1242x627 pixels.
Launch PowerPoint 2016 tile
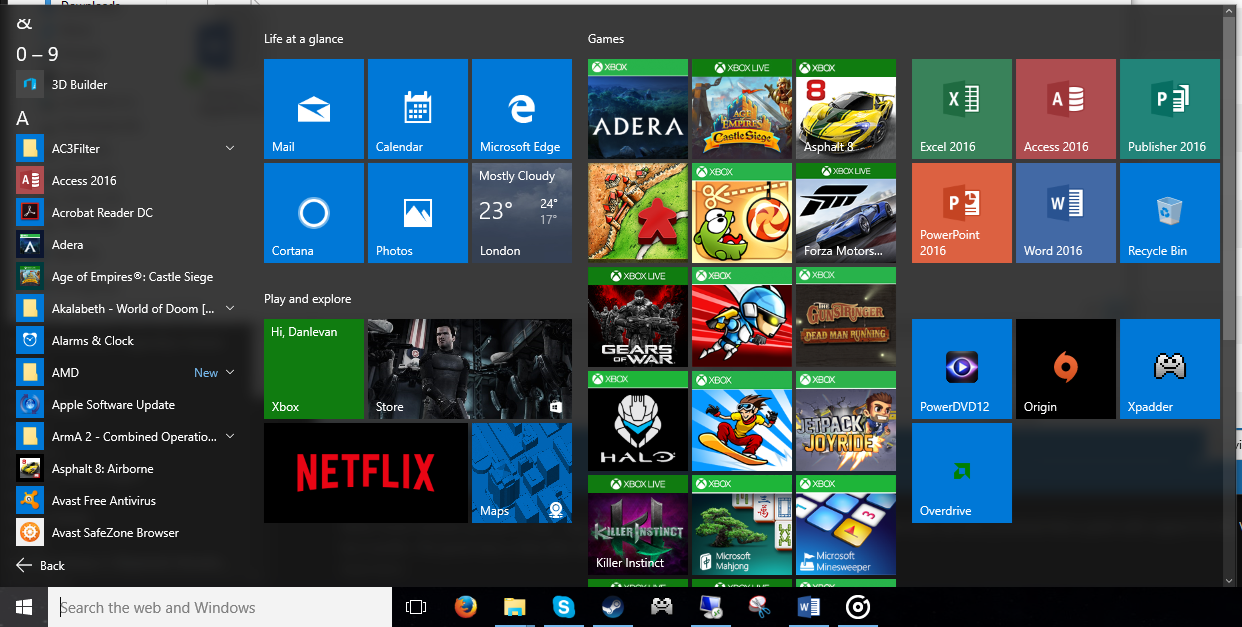[962, 213]
